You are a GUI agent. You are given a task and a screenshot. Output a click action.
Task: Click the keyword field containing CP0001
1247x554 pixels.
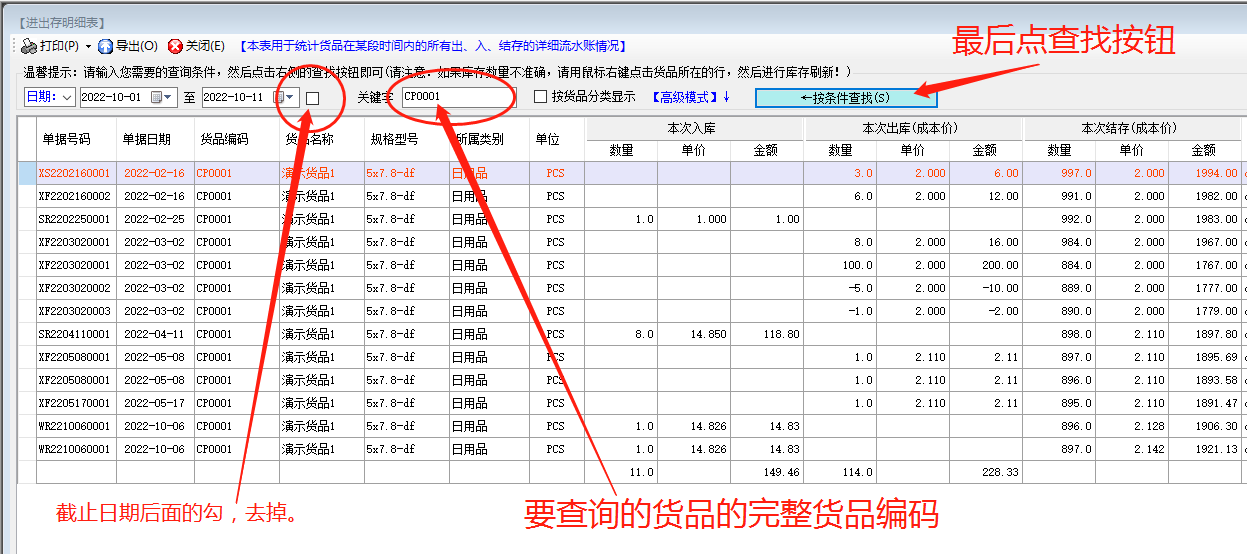pyautogui.click(x=455, y=97)
